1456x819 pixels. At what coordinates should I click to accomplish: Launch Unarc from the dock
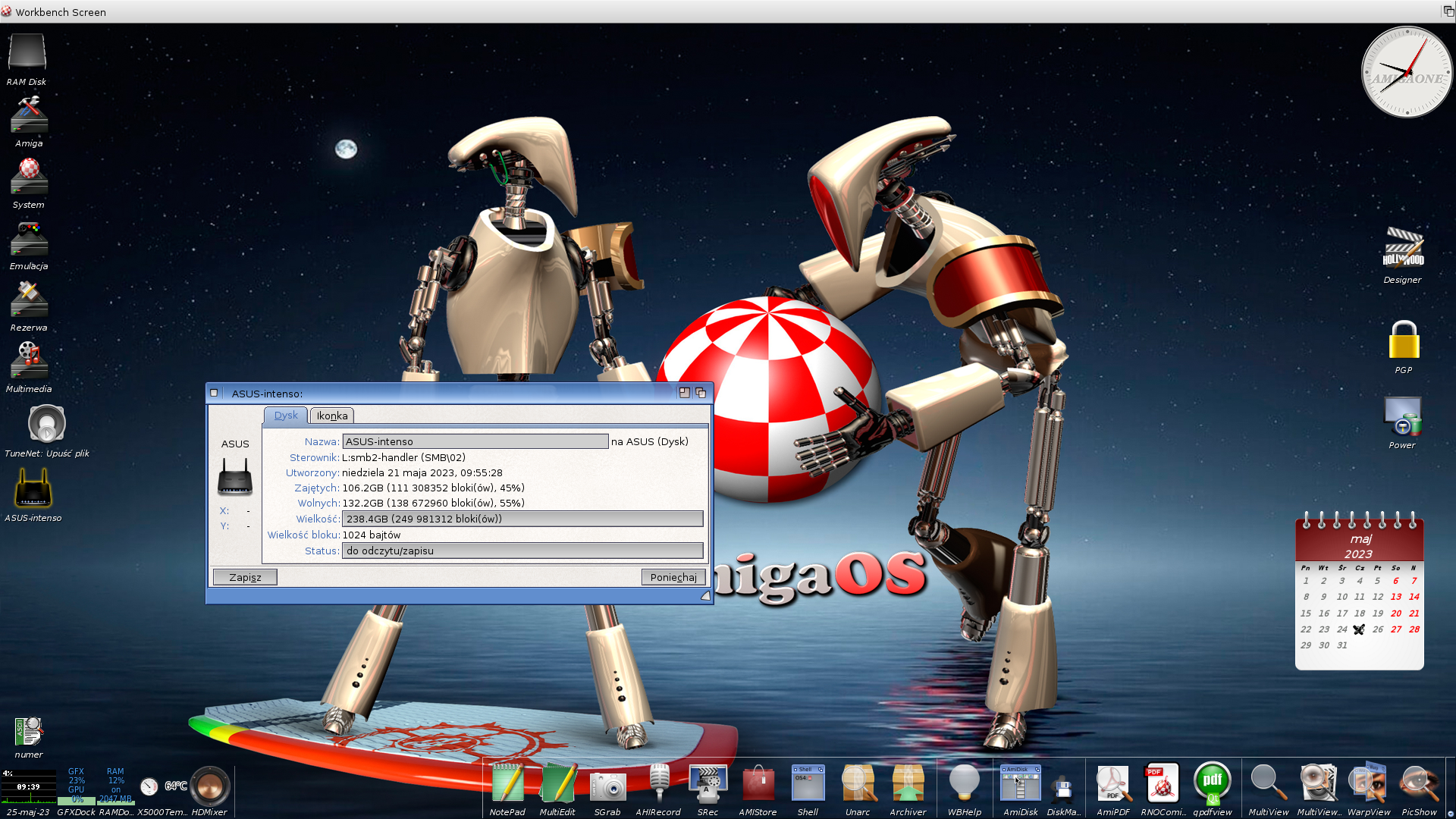click(x=858, y=783)
